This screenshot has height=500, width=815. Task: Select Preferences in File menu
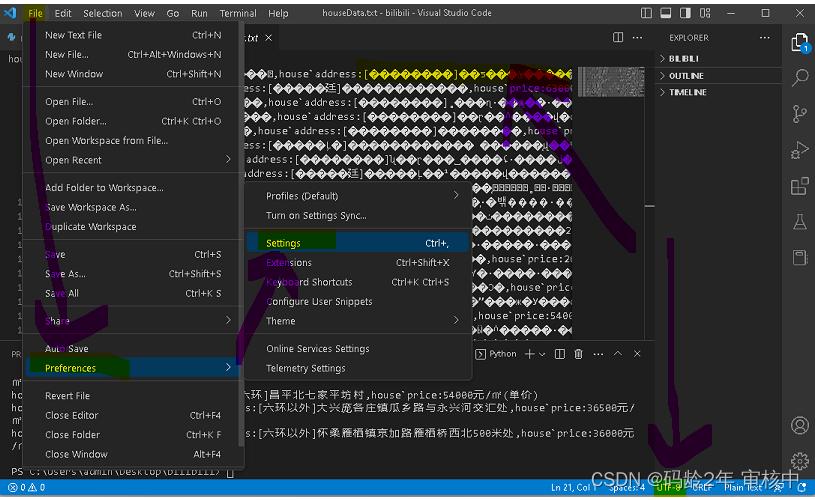[x=132, y=368]
